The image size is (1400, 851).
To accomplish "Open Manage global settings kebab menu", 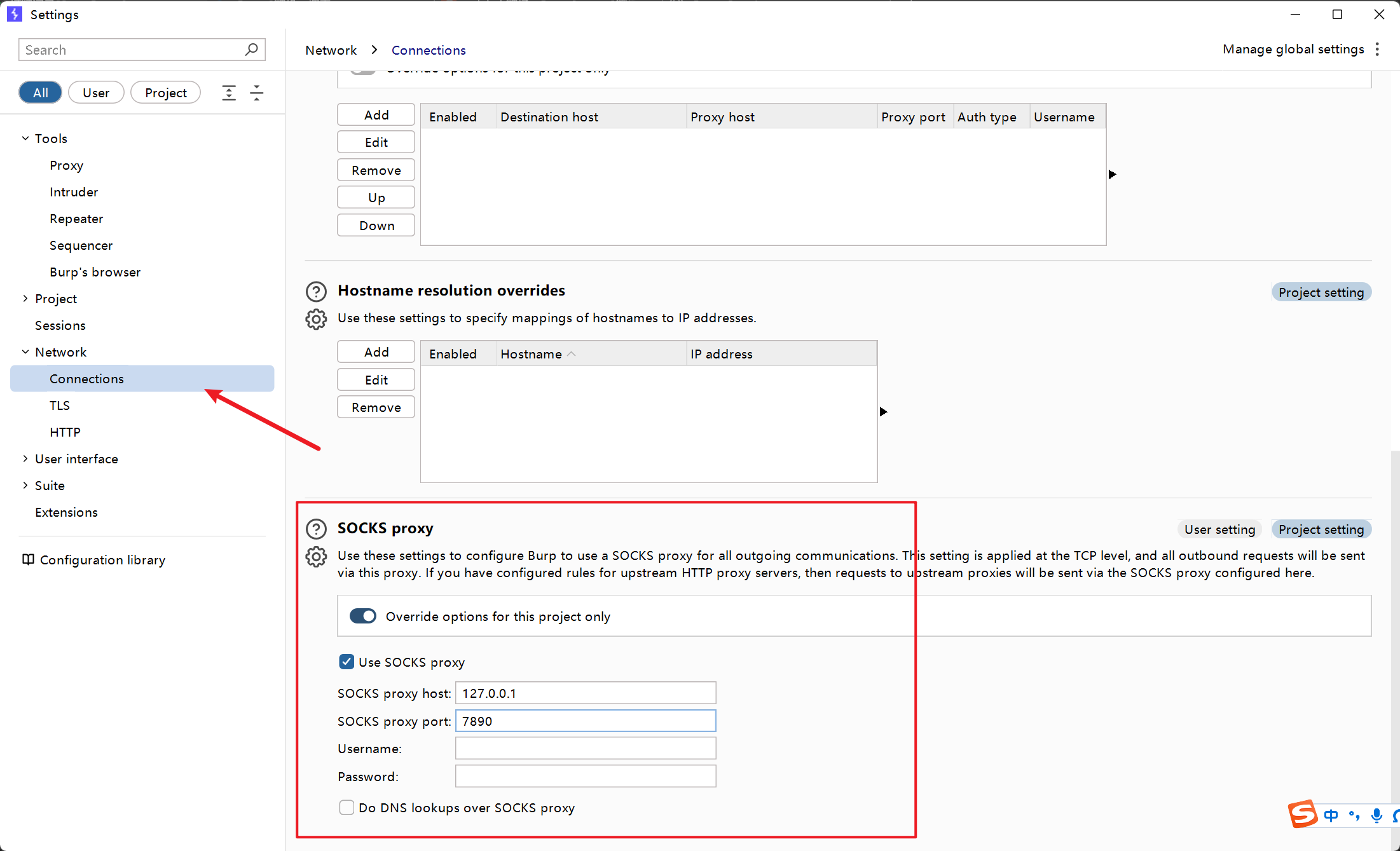I will 1377,50.
